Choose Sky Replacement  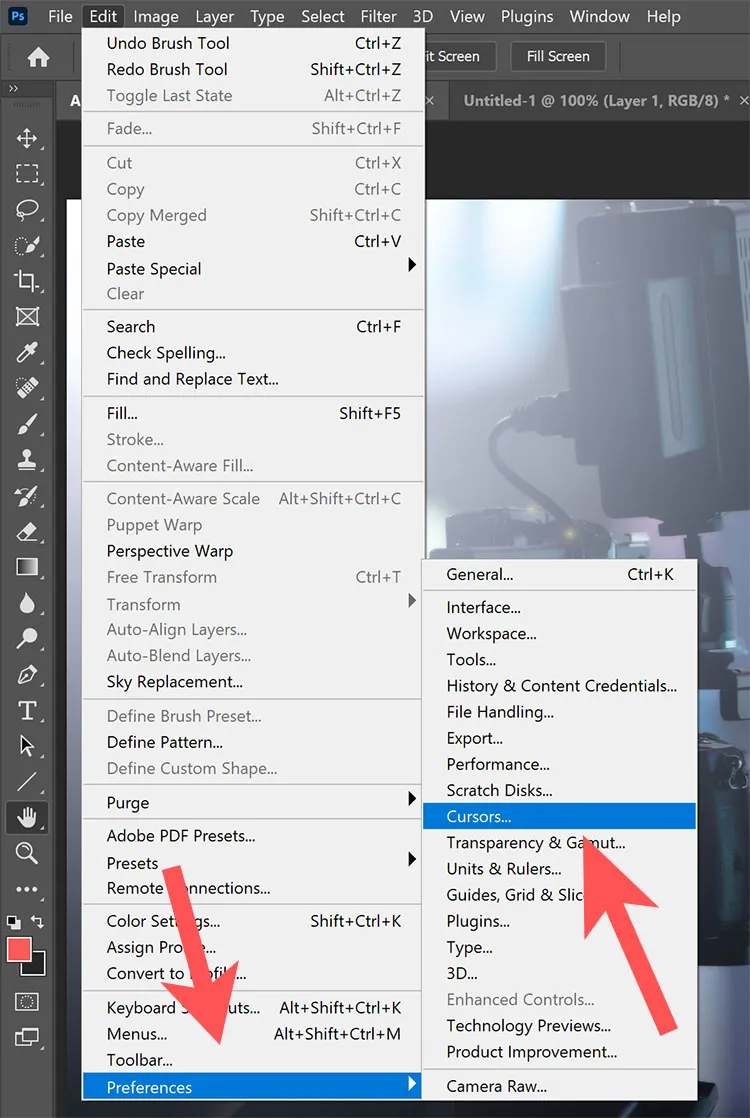[253, 682]
